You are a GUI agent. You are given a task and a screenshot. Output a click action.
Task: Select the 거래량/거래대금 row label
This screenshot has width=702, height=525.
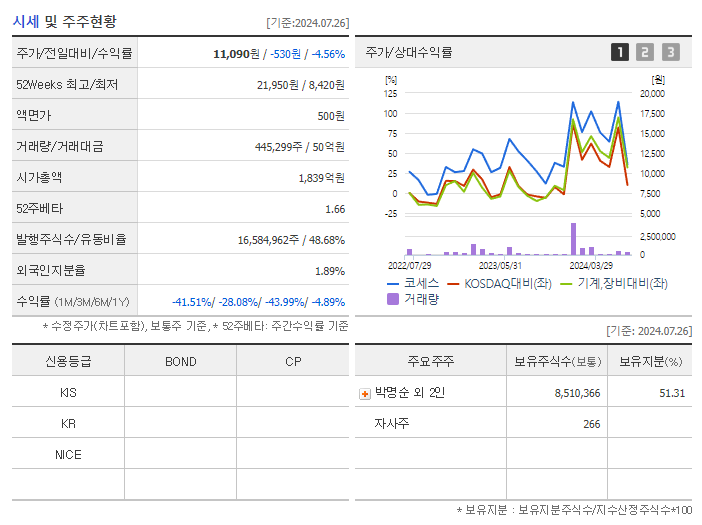60,146
